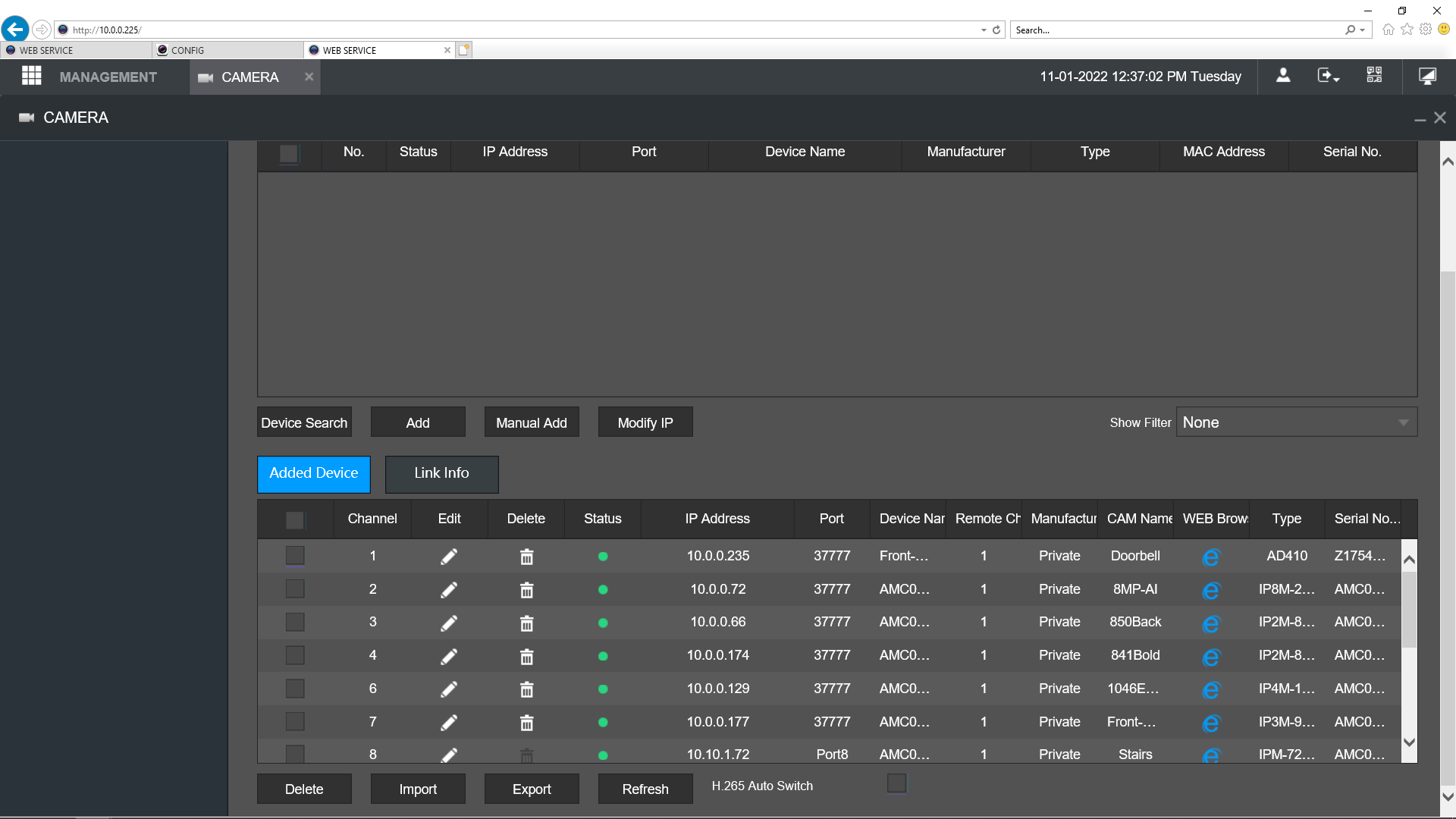Click the Add button

418,422
